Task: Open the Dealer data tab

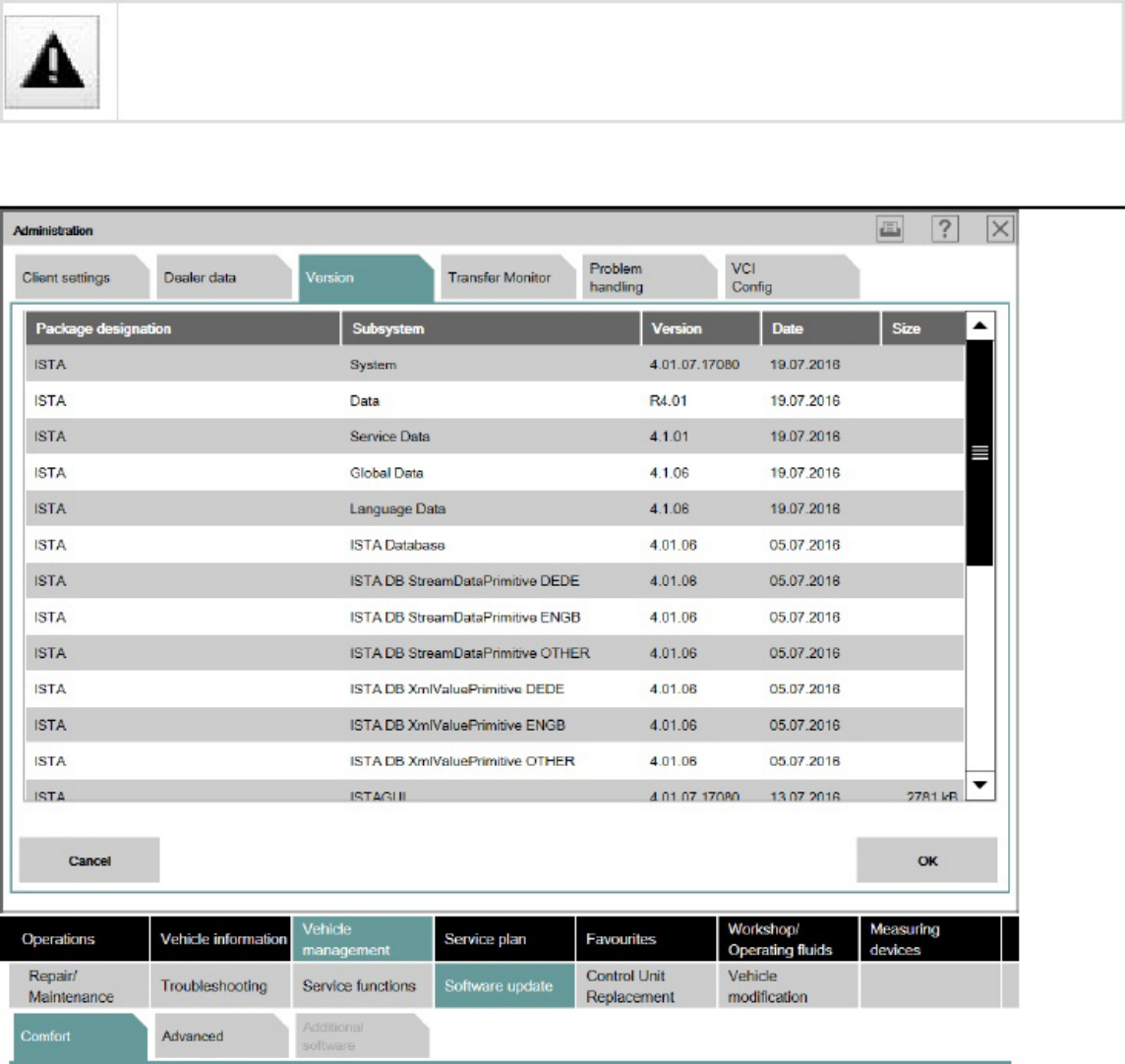Action: point(222,277)
